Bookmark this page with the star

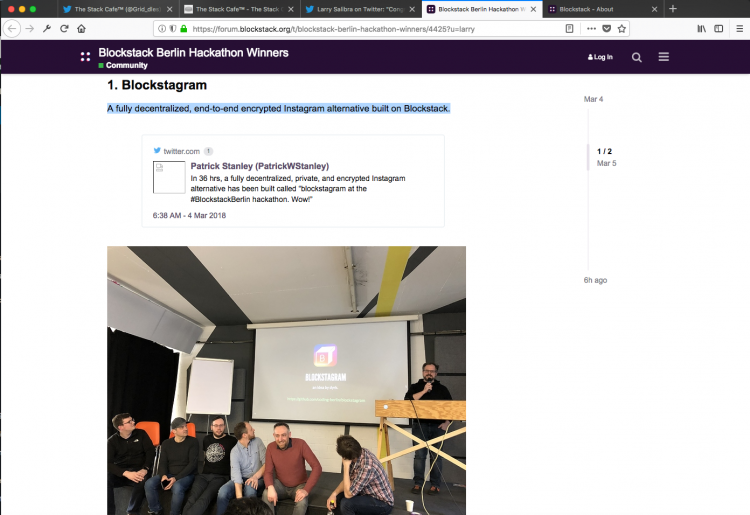pyautogui.click(x=622, y=29)
